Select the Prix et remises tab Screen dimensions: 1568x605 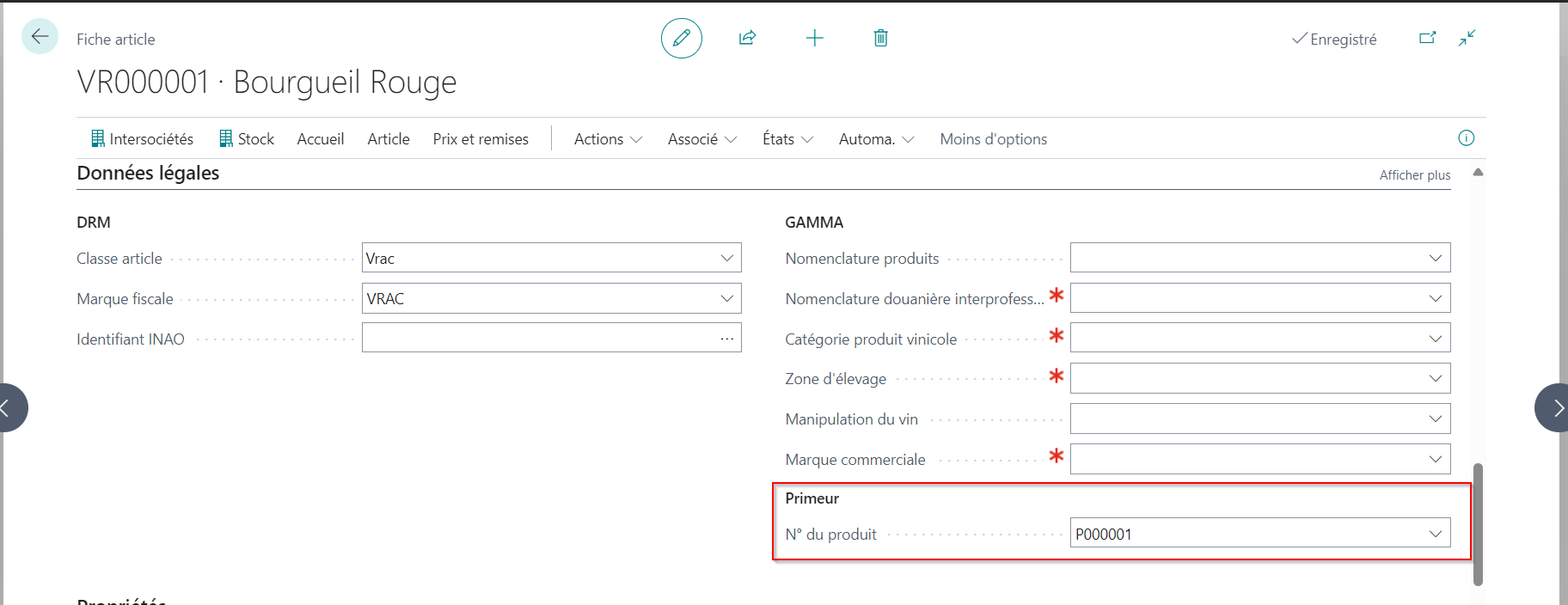tap(481, 139)
